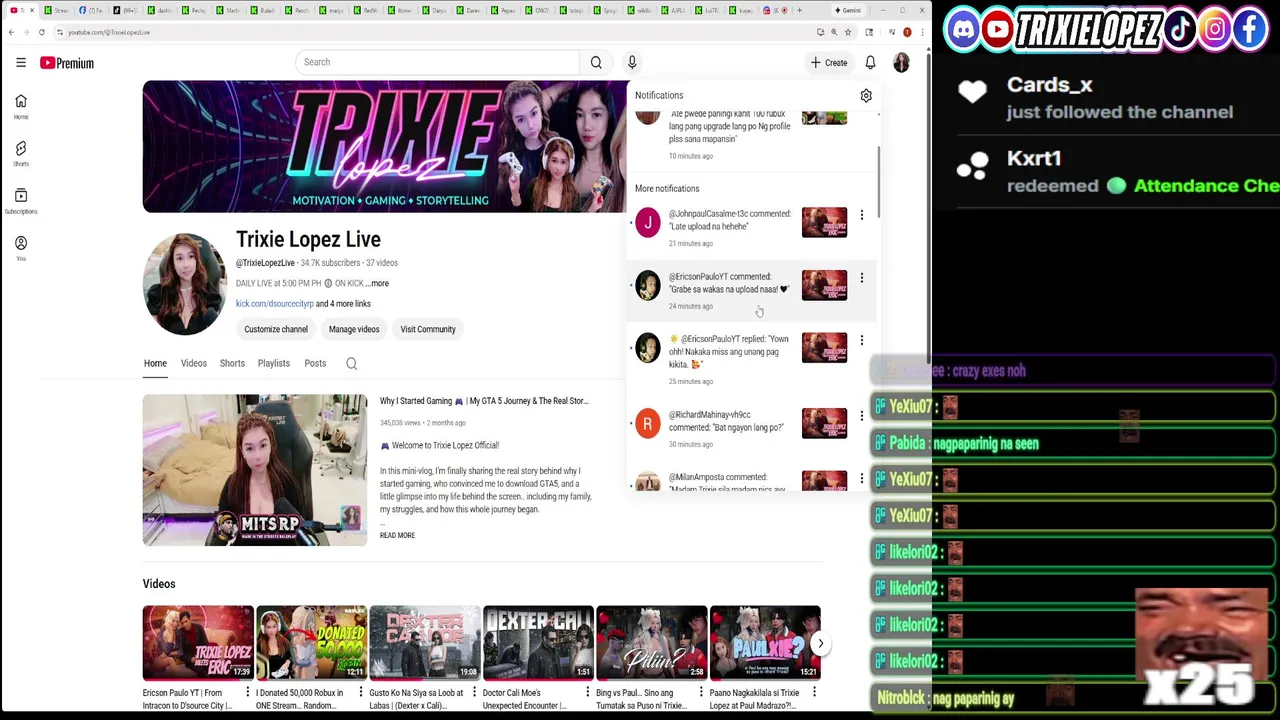
Task: Play the featured MITS RP video thumbnail
Action: pyautogui.click(x=255, y=470)
